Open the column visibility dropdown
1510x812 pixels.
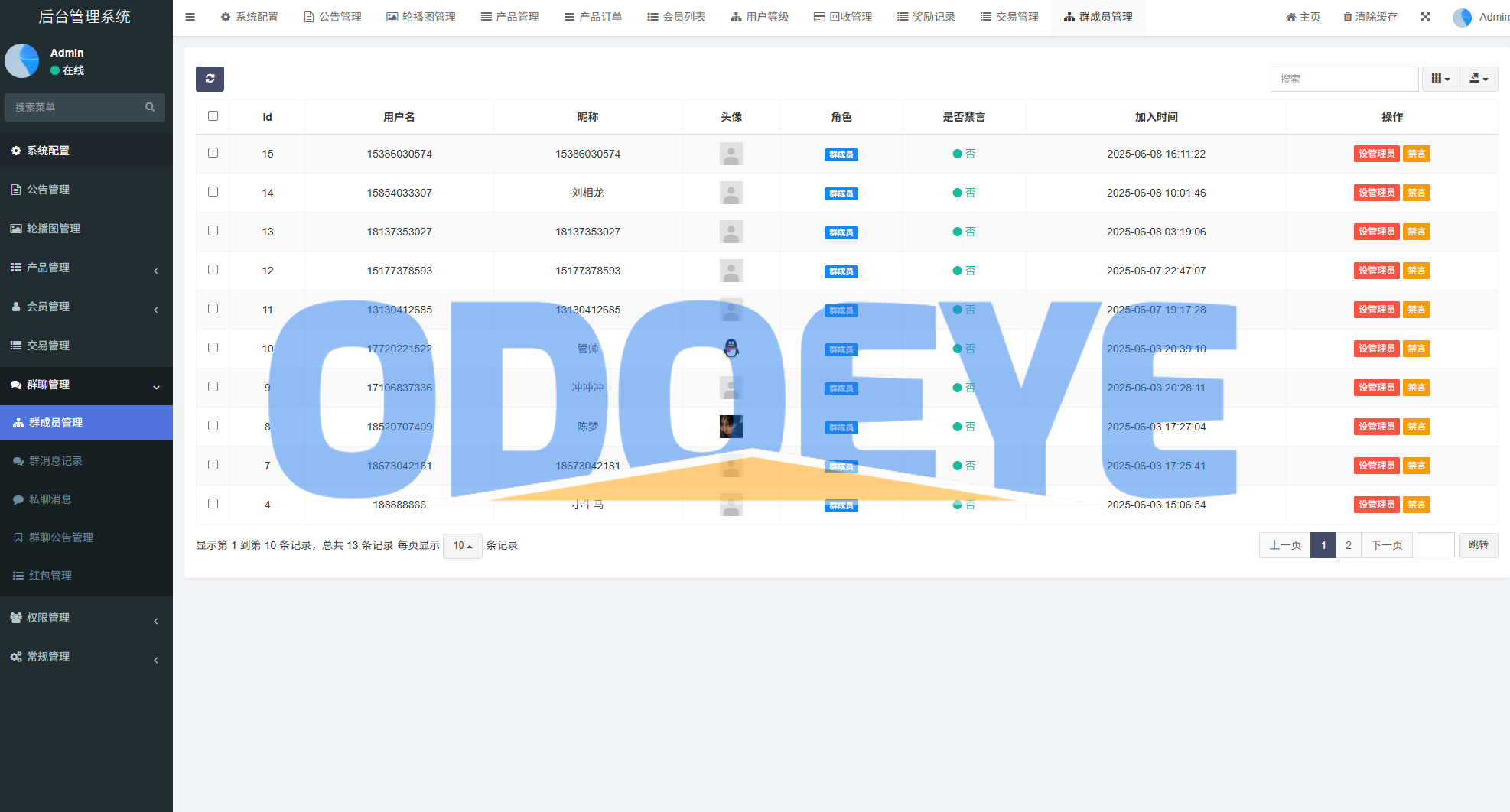pyautogui.click(x=1440, y=79)
